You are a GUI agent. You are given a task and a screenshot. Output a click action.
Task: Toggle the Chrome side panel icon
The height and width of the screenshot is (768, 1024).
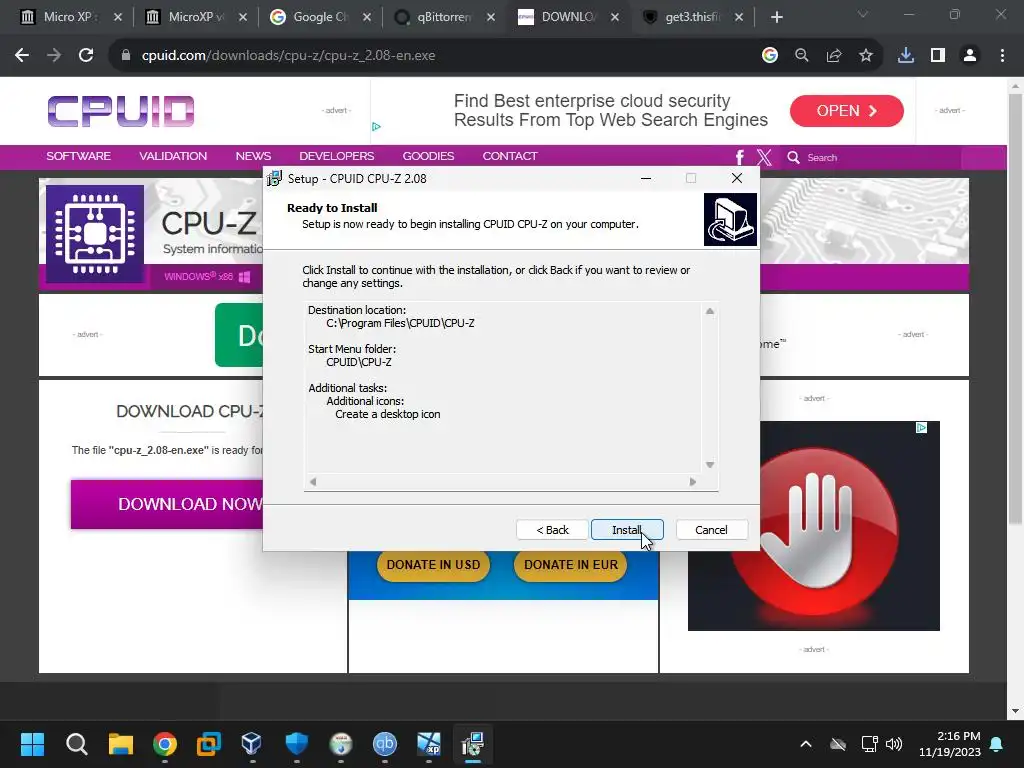tap(938, 56)
